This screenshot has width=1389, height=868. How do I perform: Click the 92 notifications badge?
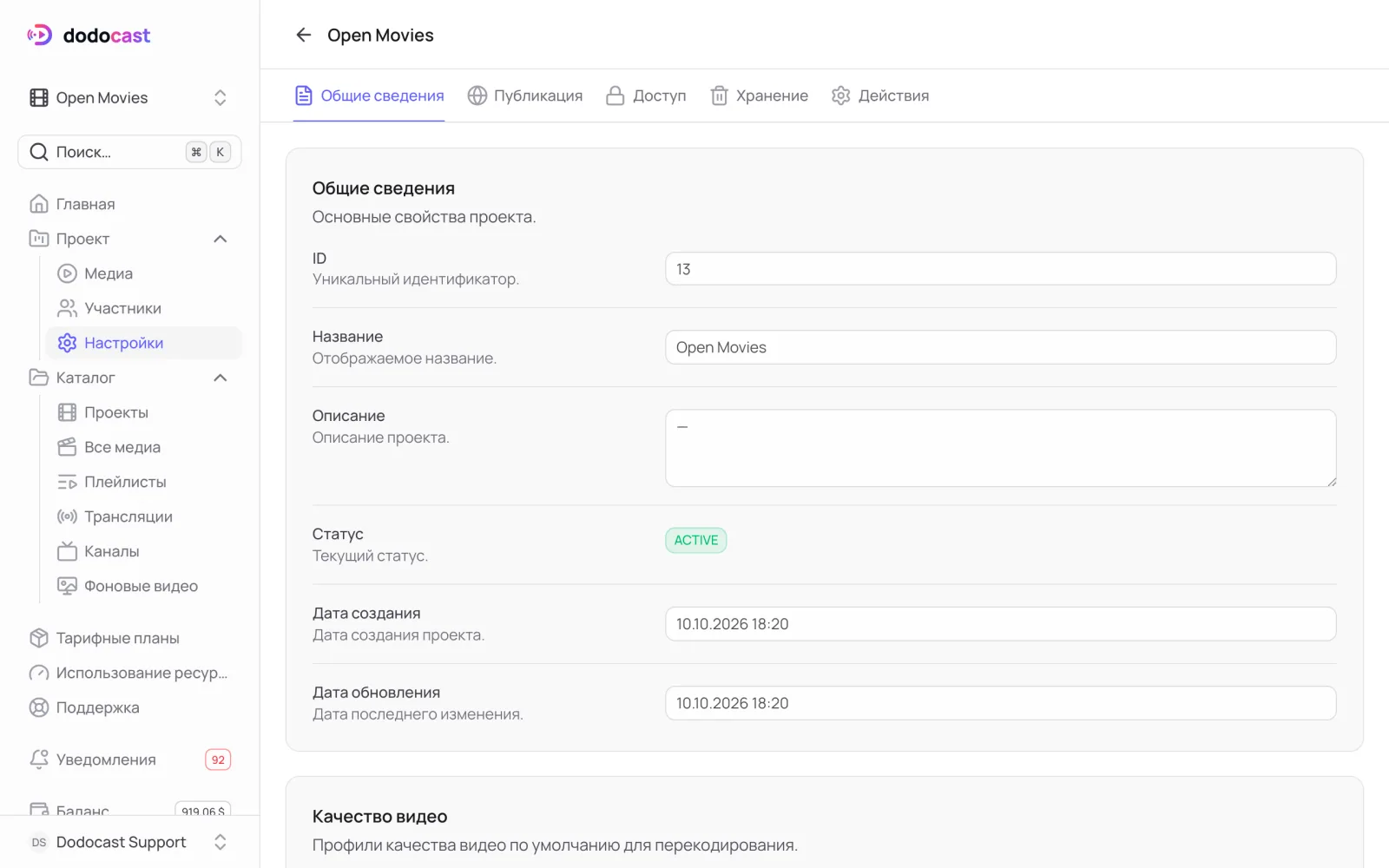point(218,759)
